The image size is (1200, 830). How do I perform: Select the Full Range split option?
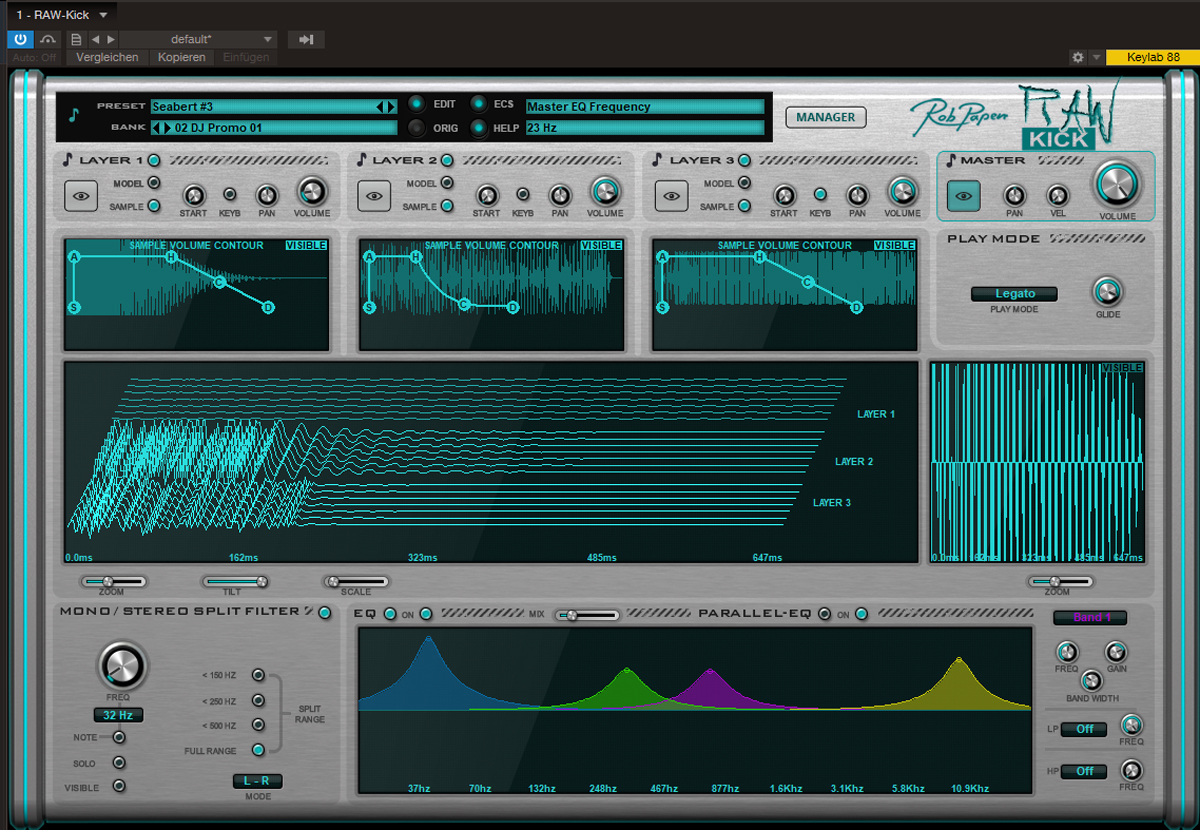click(258, 750)
